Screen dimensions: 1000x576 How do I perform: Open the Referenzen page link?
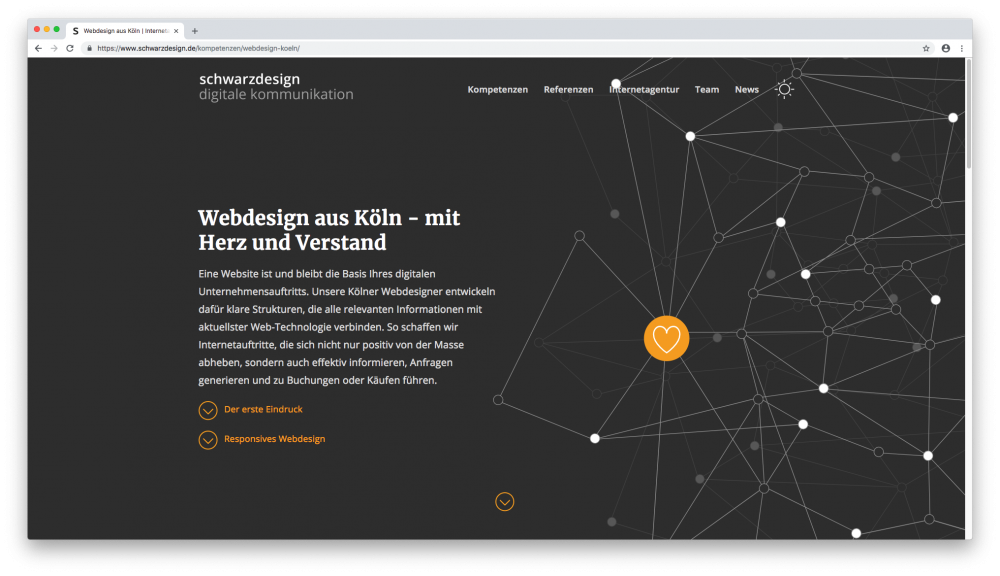click(568, 89)
